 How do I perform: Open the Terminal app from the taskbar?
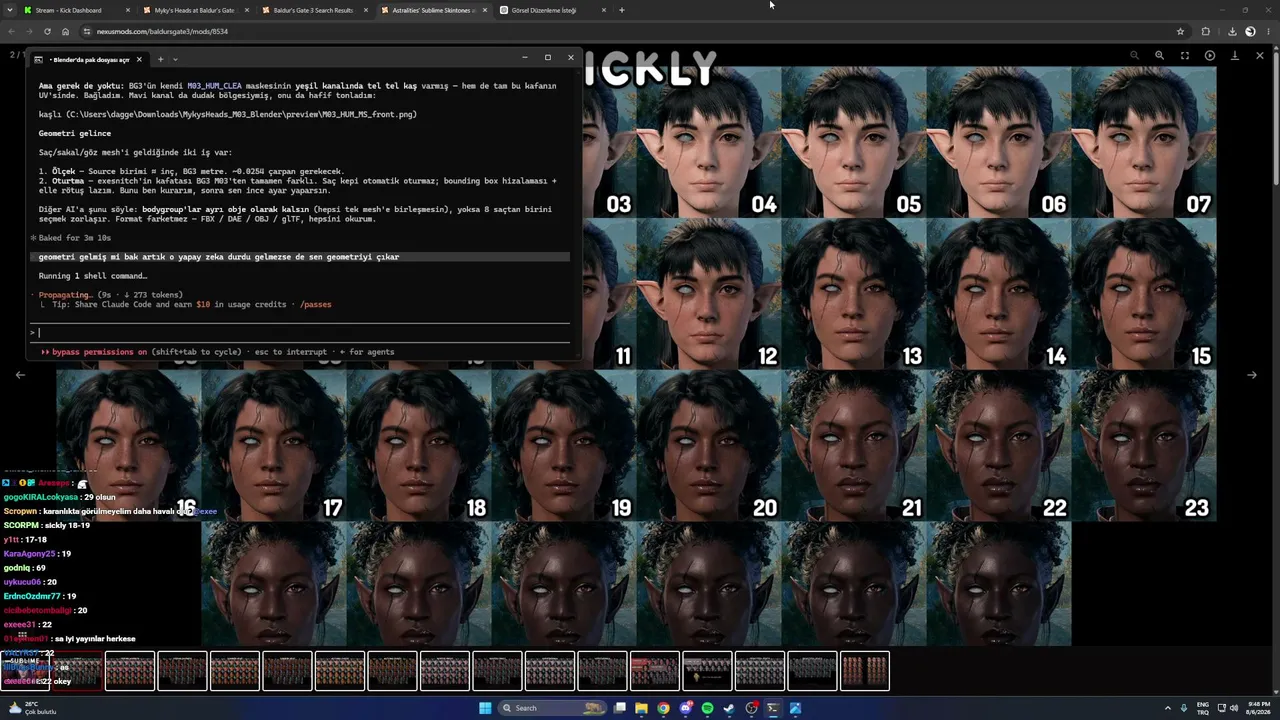(773, 708)
